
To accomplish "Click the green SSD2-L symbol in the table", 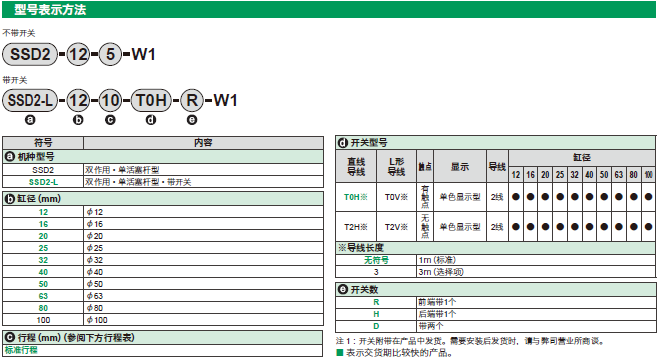I will click(43, 182).
